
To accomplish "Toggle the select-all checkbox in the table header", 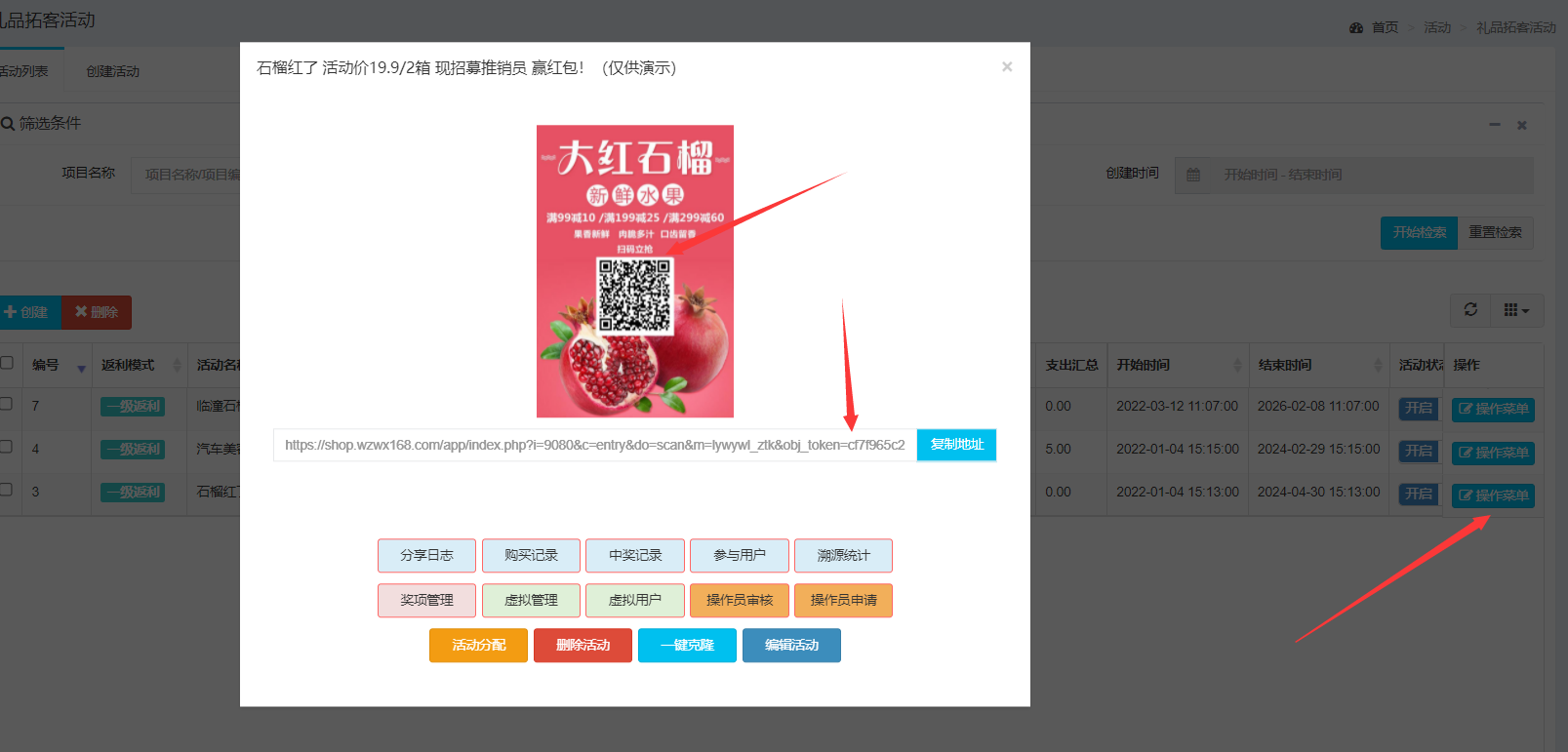I will 7,363.
